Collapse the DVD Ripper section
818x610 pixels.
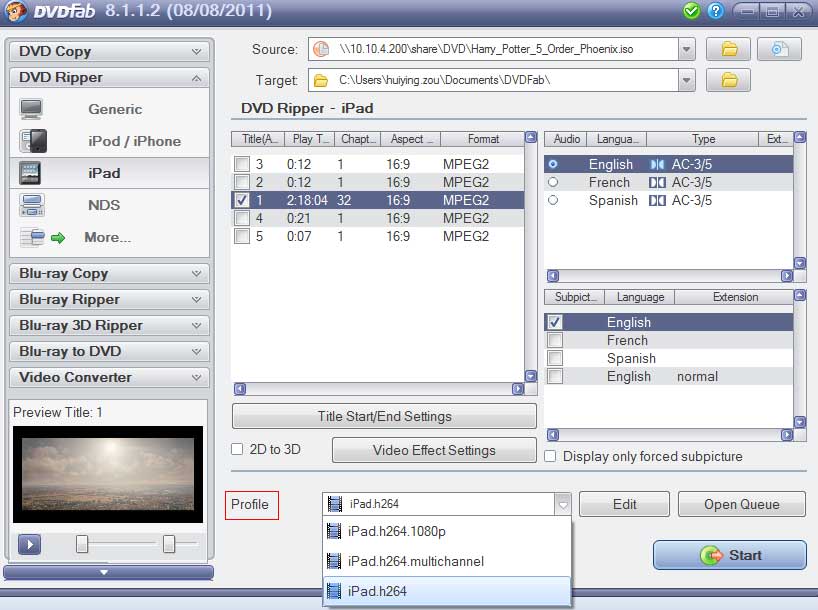(x=109, y=78)
